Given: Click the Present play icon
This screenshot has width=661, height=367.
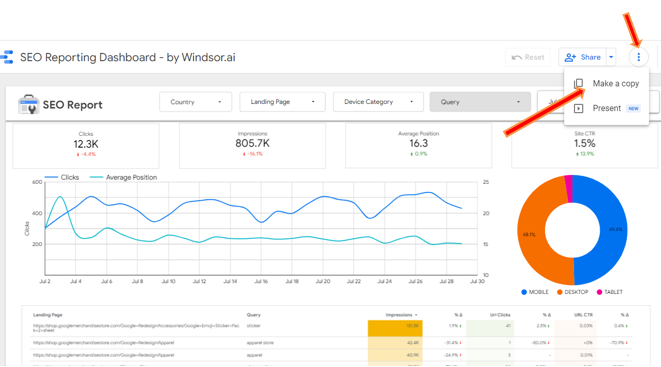Looking at the screenshot, I should tap(578, 108).
